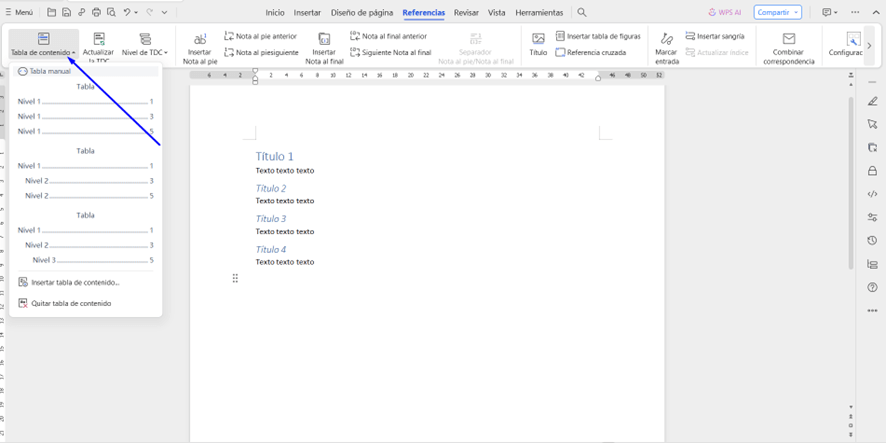Image resolution: width=886 pixels, height=443 pixels.
Task: Click the pen icon in right sidebar
Action: click(872, 101)
